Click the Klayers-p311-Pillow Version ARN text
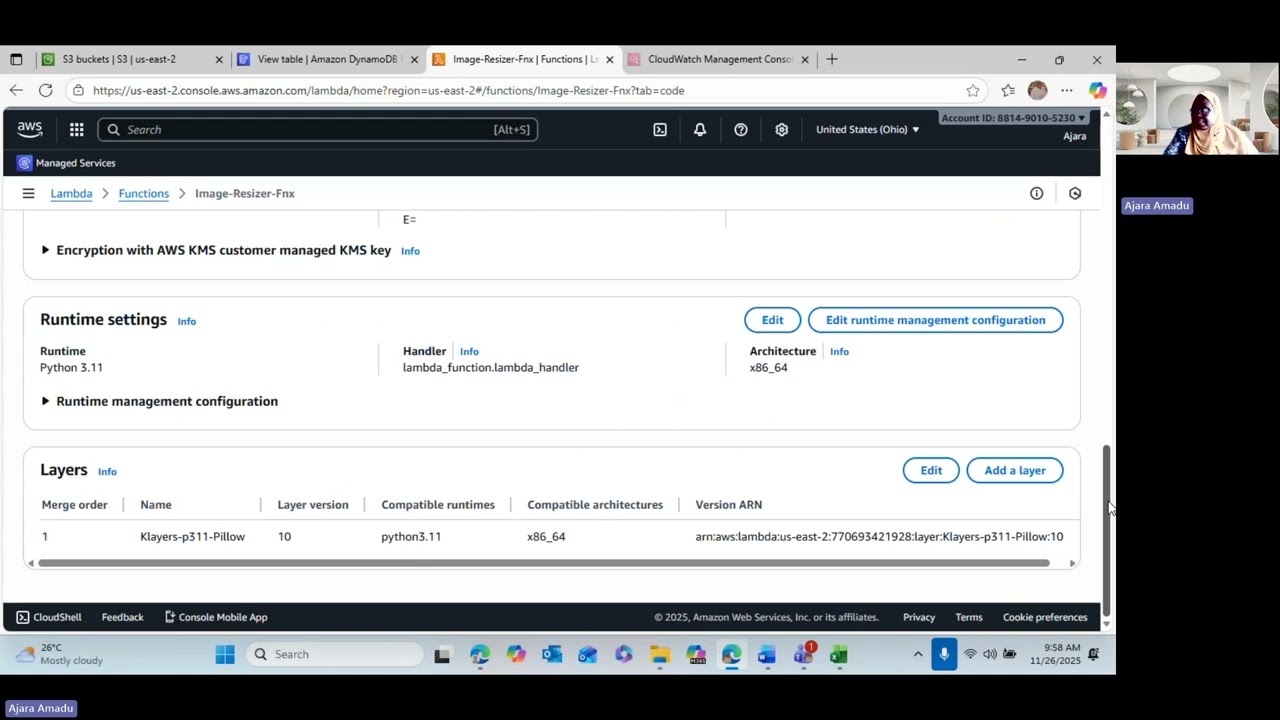The image size is (1280, 720). click(x=879, y=537)
